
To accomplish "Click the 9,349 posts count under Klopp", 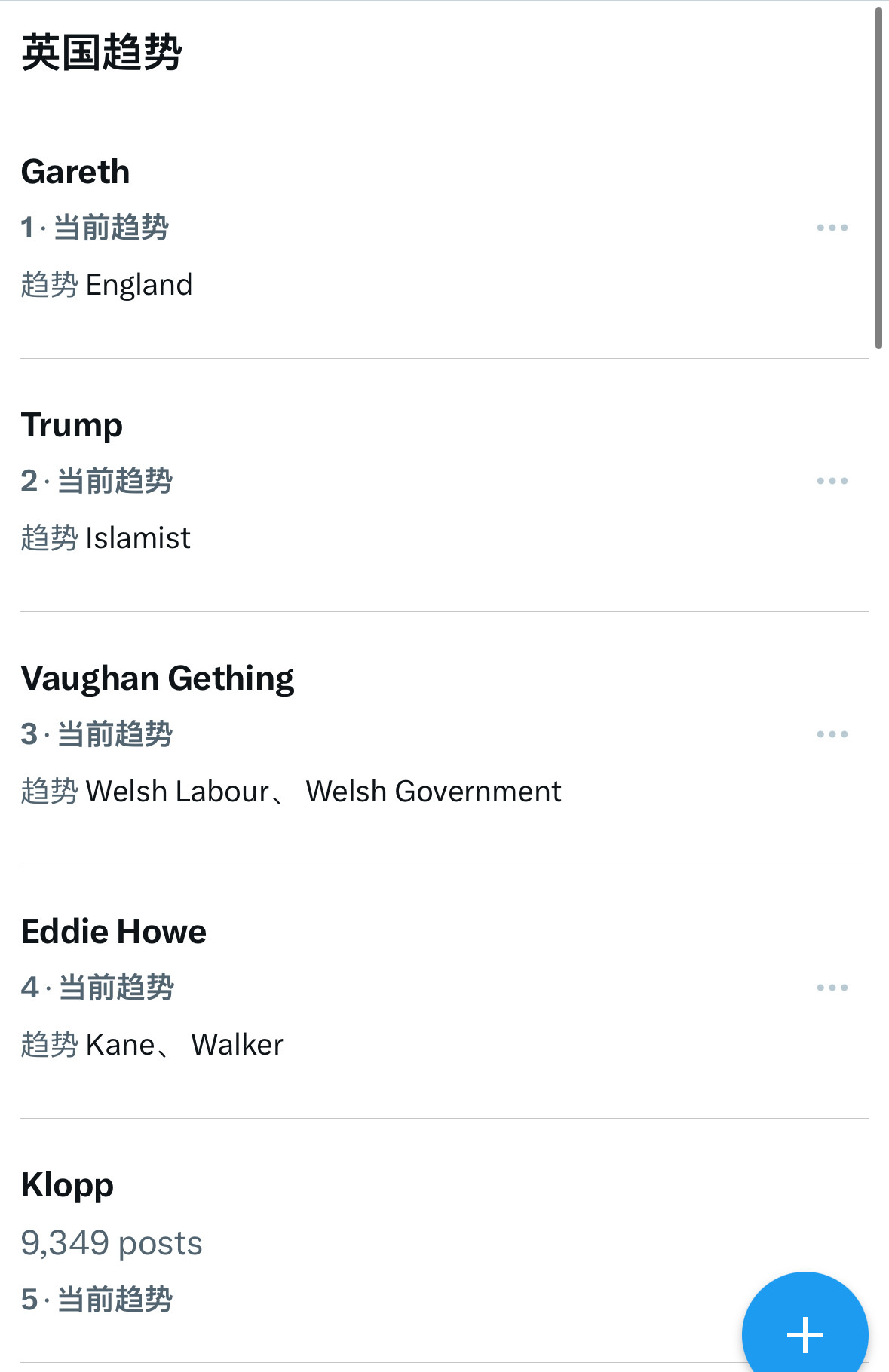I will 112,1243.
